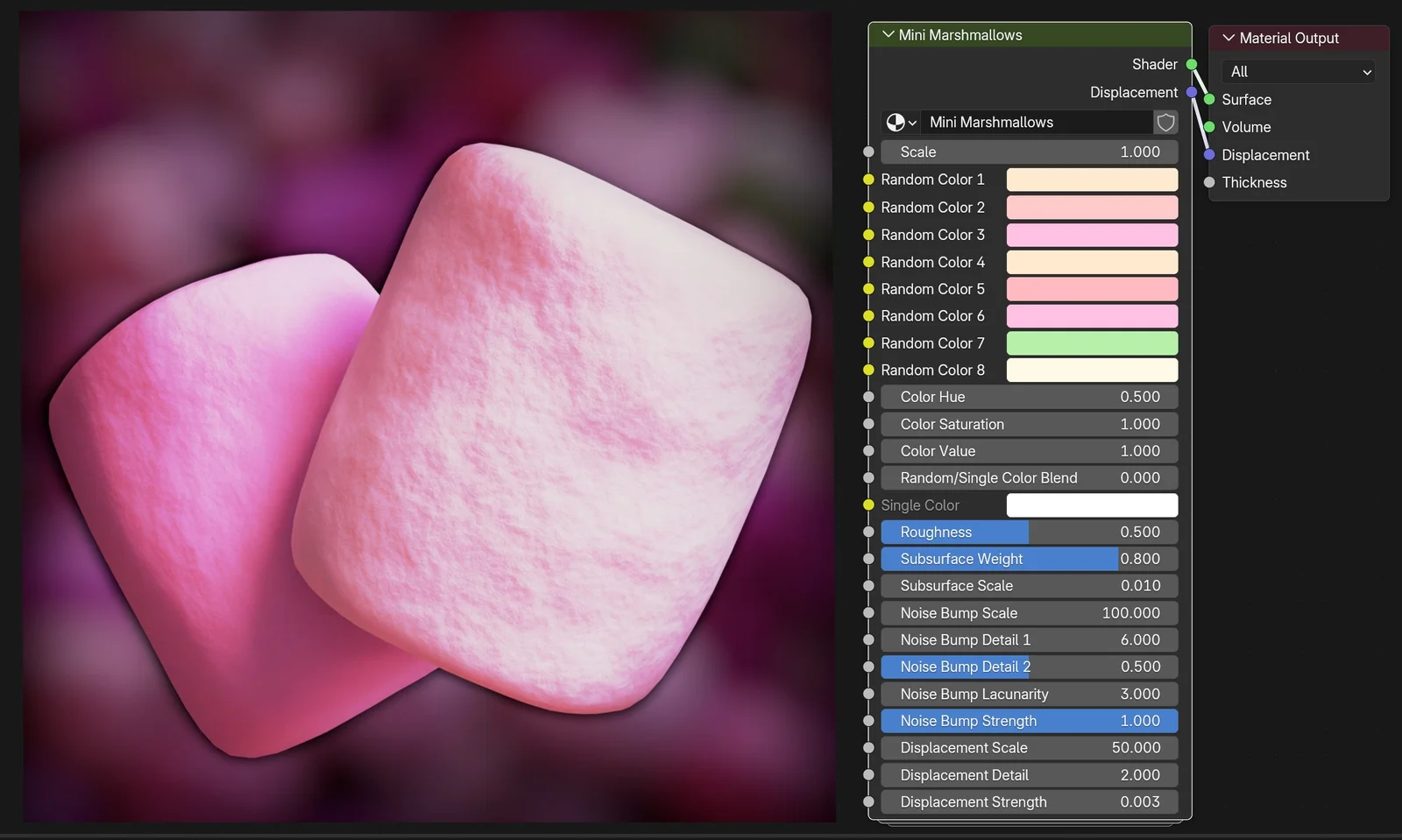Click the Roughness input socket

[868, 532]
